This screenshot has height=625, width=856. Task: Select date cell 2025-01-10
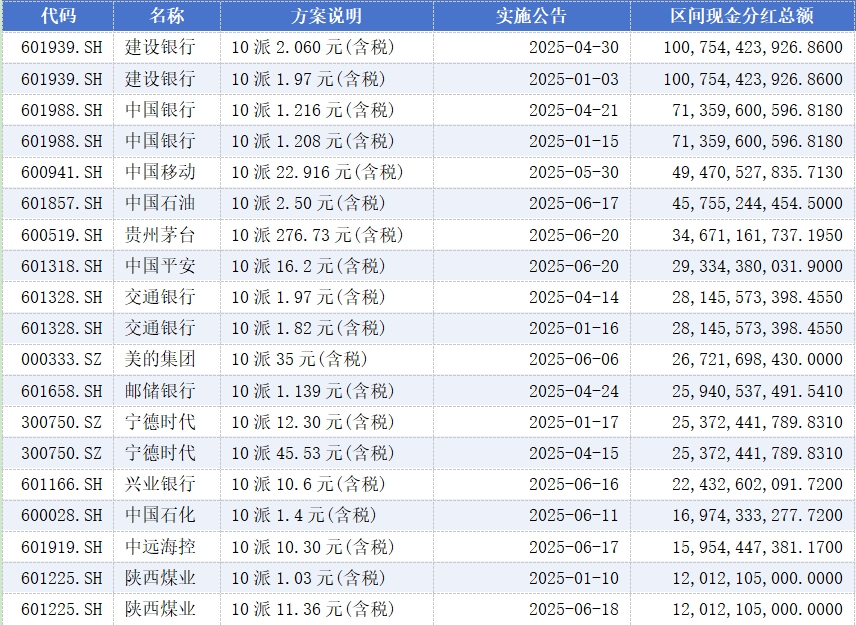pos(531,579)
